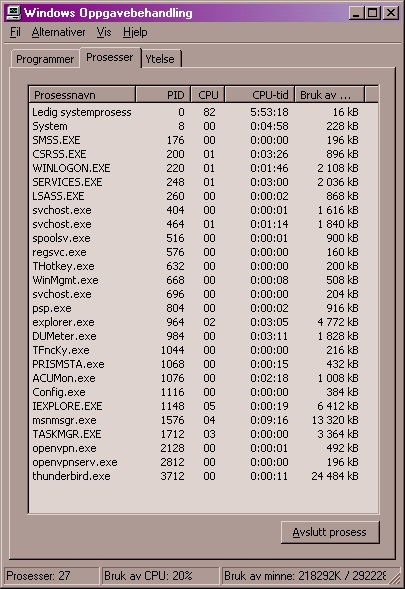Viewport: 405px width, 589px height.
Task: Select the openvpn.exe process
Action: click(x=203, y=448)
